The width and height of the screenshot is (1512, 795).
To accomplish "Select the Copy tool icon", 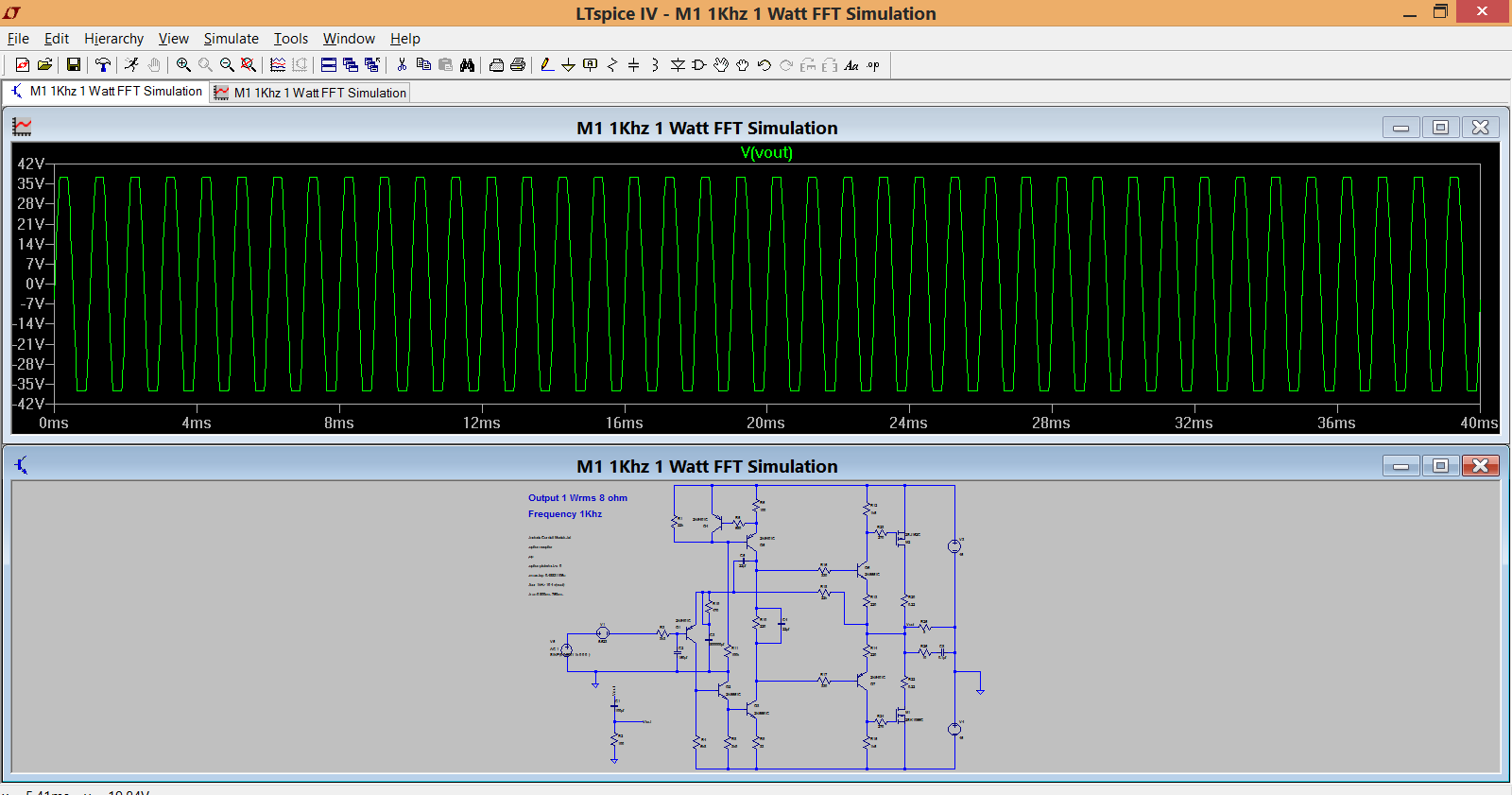I will (x=423, y=64).
